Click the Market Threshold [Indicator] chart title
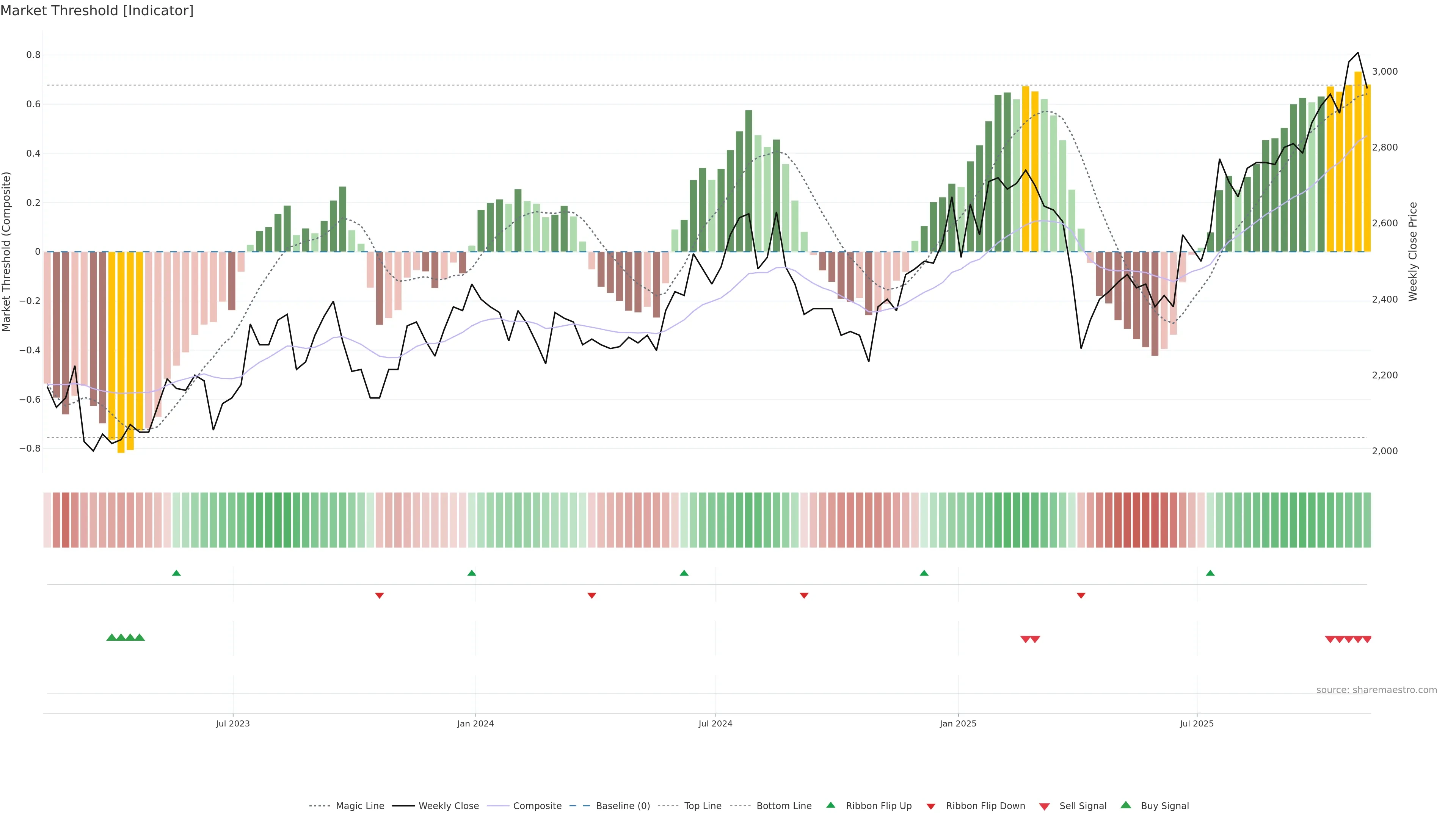The width and height of the screenshot is (1456, 819). (97, 11)
